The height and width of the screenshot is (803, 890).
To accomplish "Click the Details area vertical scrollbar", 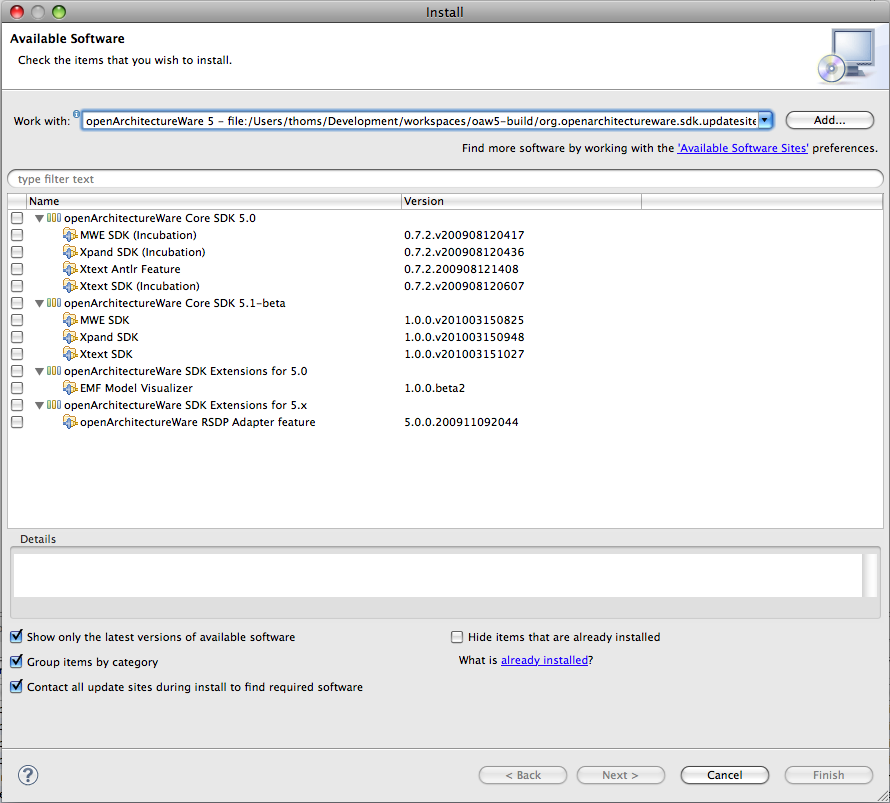I will point(870,575).
